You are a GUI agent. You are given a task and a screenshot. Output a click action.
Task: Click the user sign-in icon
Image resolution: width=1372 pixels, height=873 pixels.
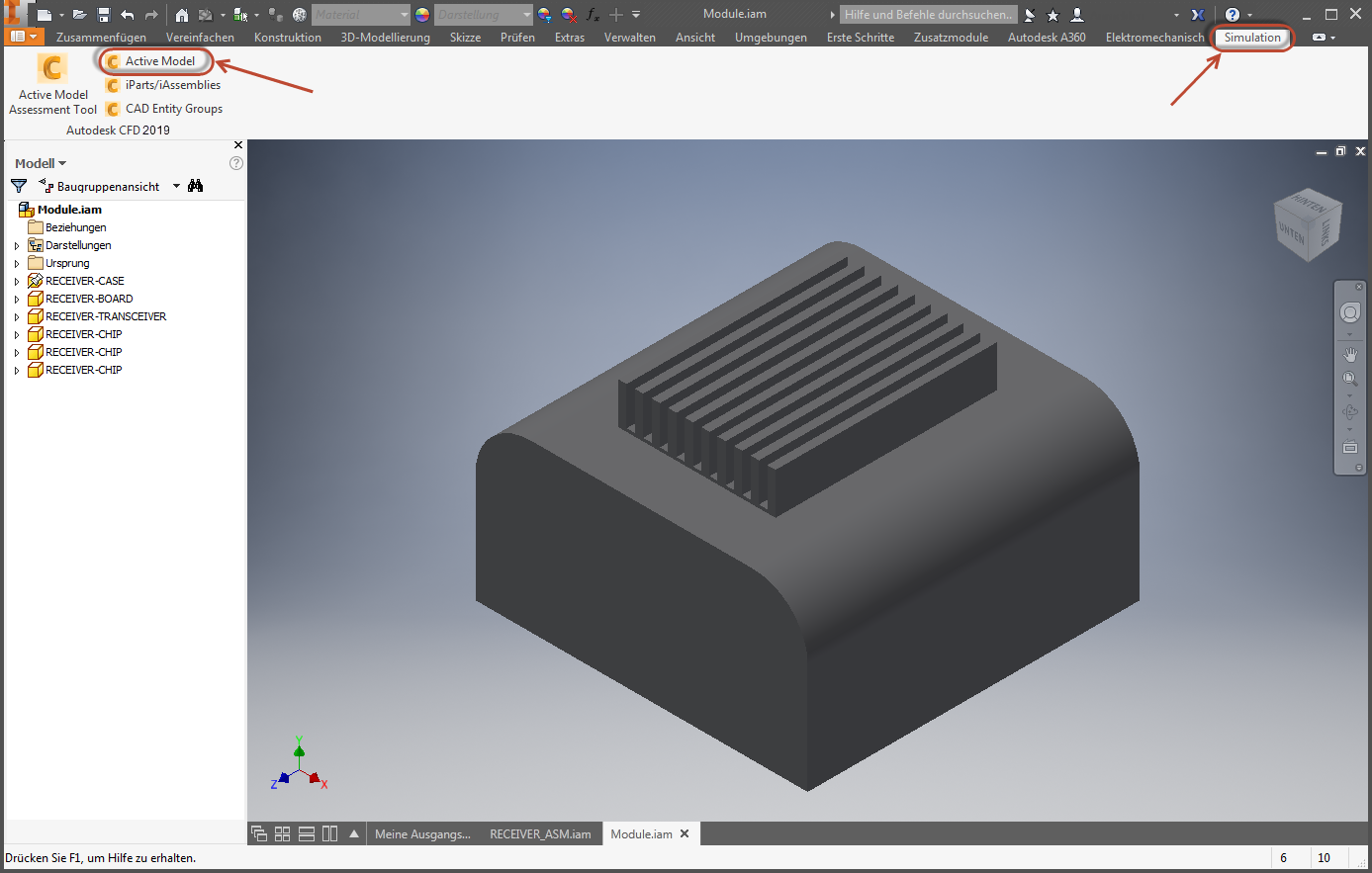(x=1077, y=15)
